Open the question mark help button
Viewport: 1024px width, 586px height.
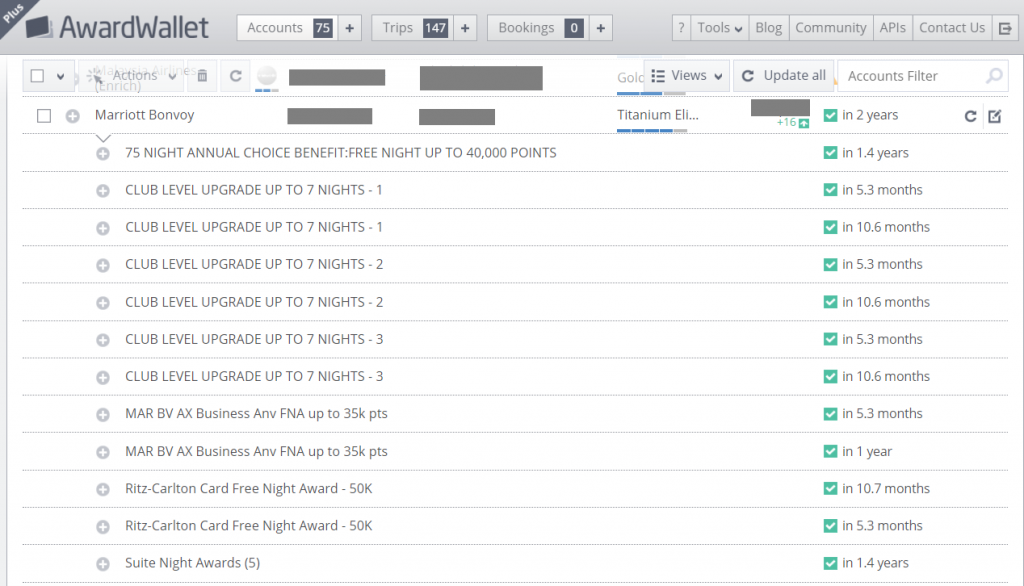click(x=680, y=28)
